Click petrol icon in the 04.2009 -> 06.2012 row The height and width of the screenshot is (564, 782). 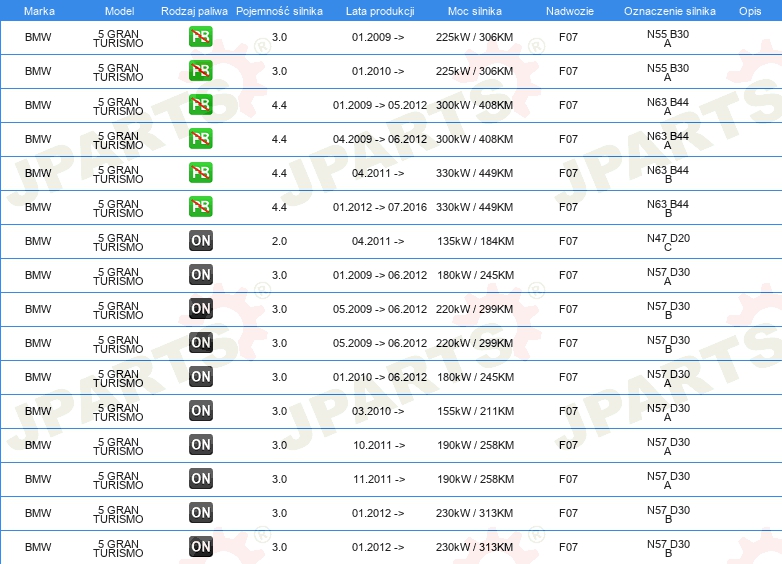coord(200,139)
